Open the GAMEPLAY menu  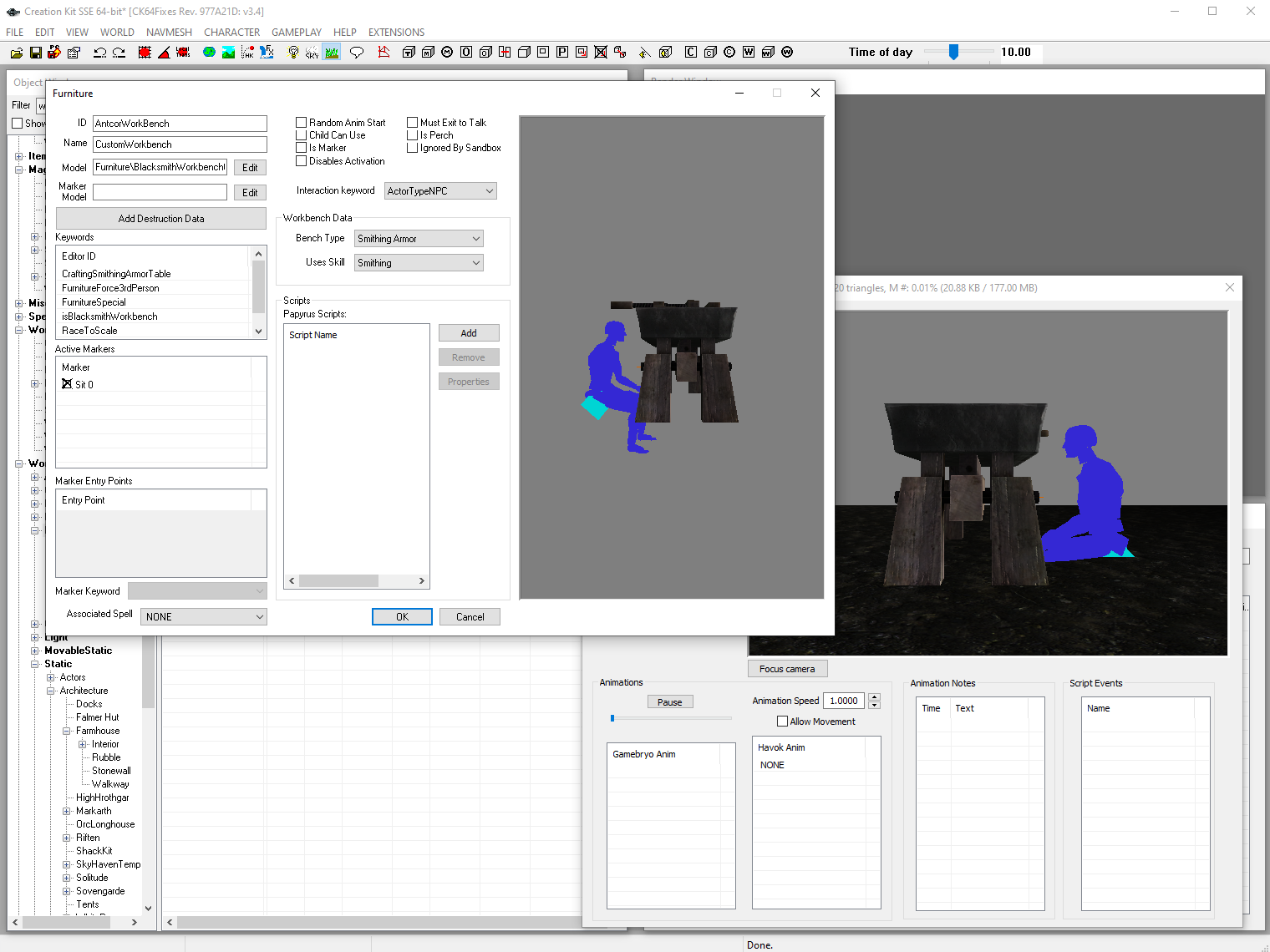point(296,33)
